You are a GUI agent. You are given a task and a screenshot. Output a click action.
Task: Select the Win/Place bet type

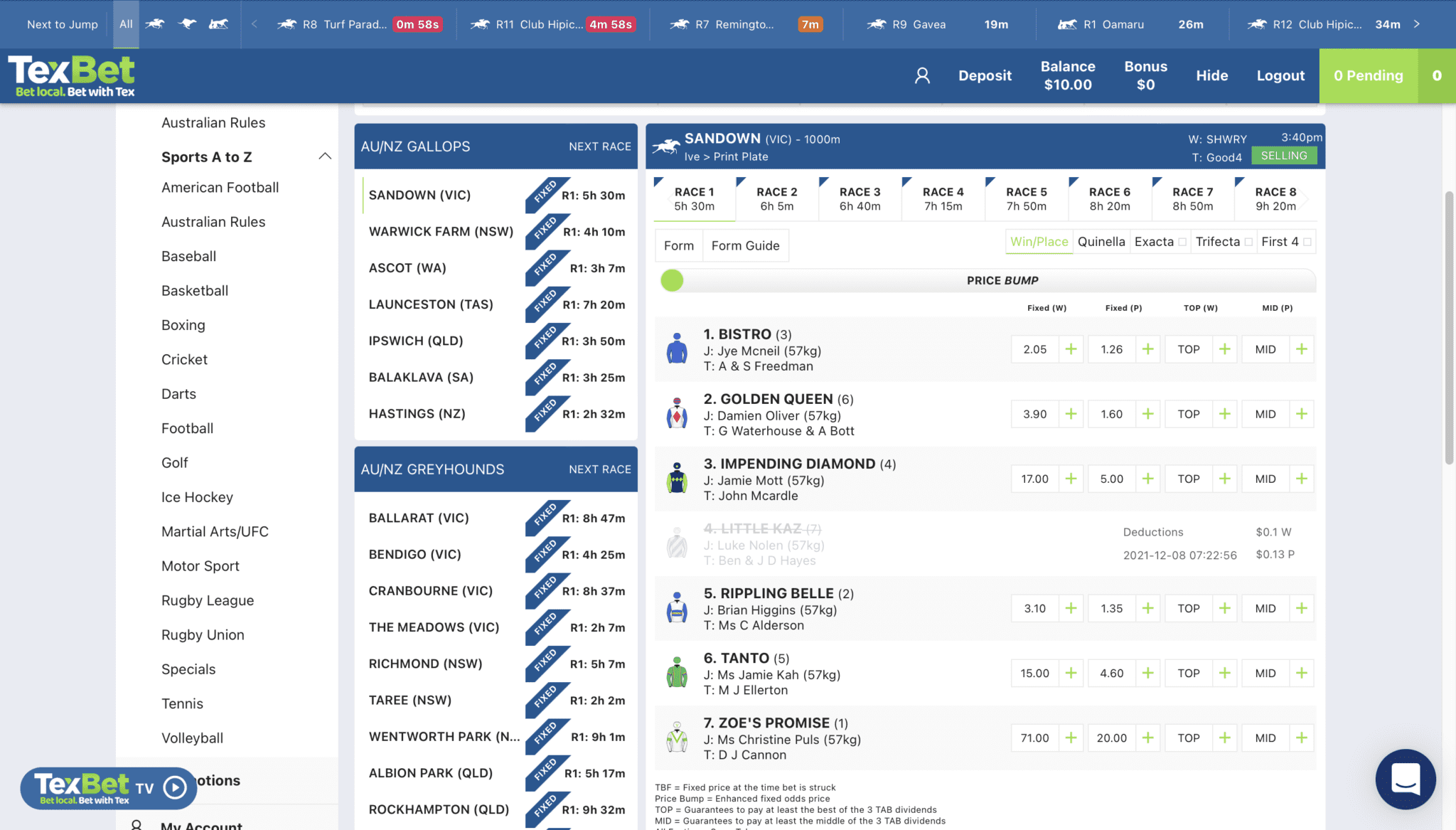tap(1039, 242)
